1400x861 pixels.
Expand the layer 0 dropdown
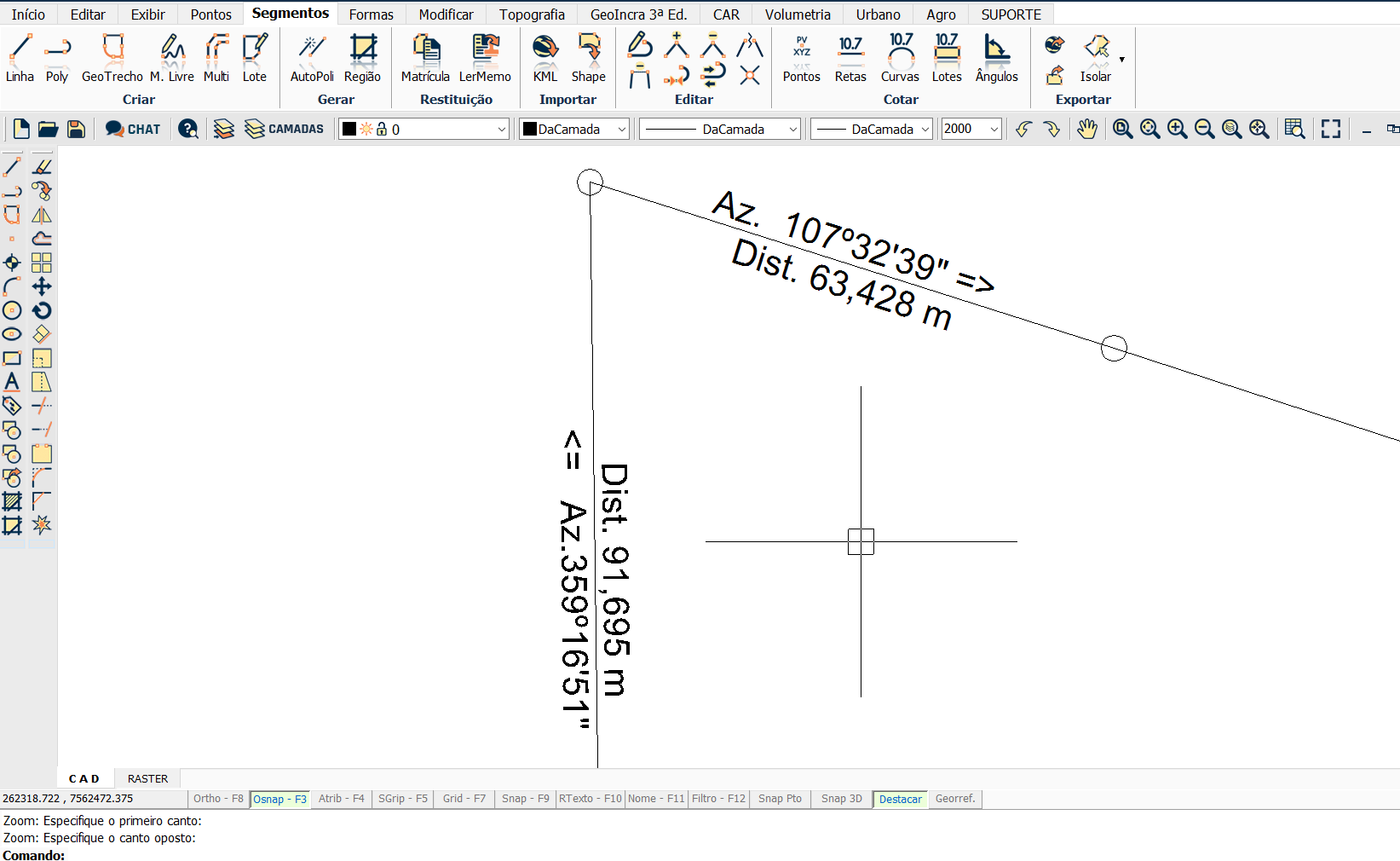(x=501, y=129)
